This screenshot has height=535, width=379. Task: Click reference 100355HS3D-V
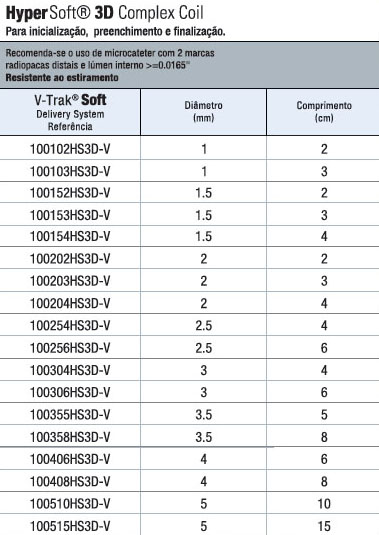[x=70, y=415]
